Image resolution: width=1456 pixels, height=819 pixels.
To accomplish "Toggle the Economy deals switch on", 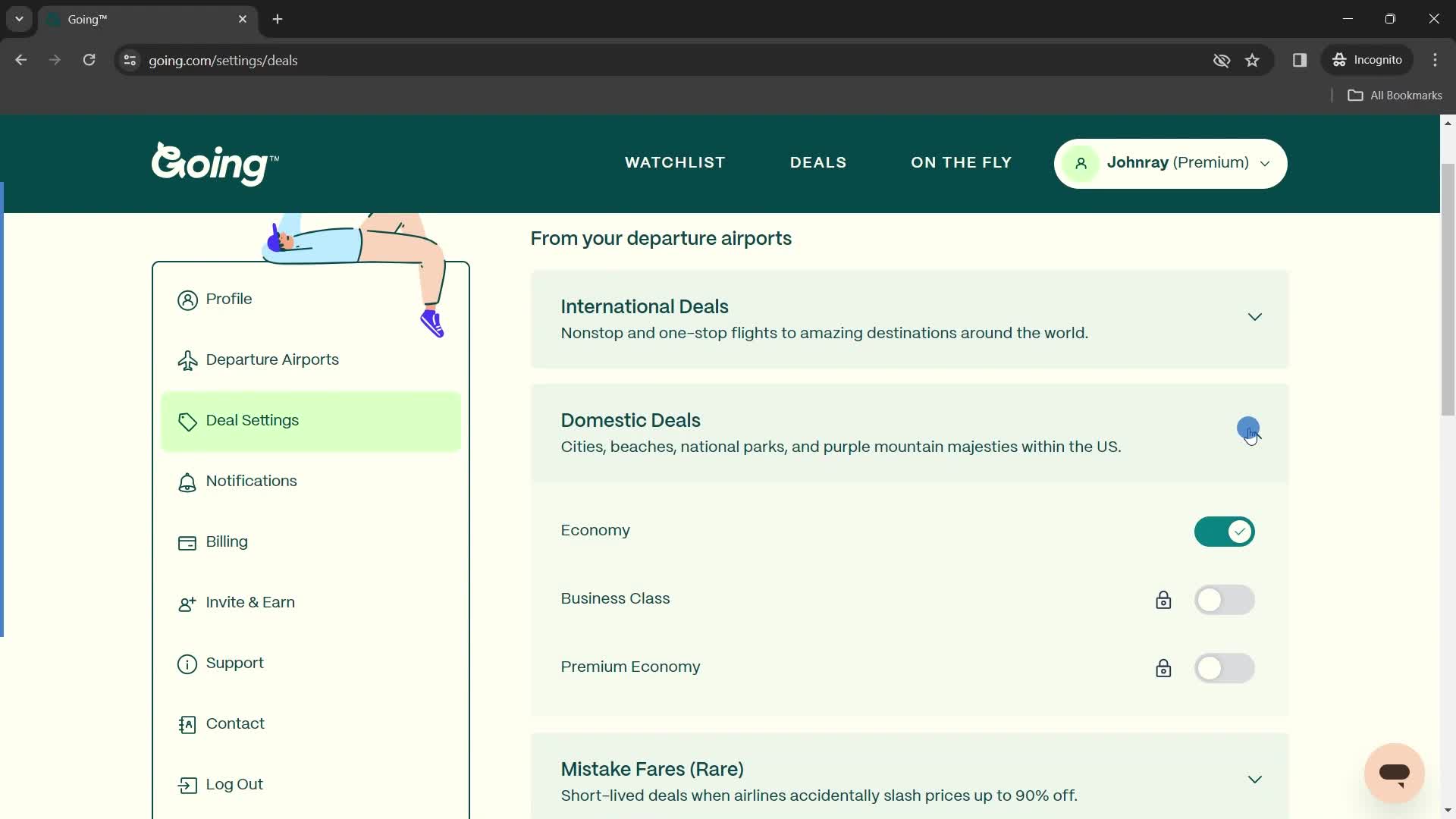I will click(x=1224, y=531).
